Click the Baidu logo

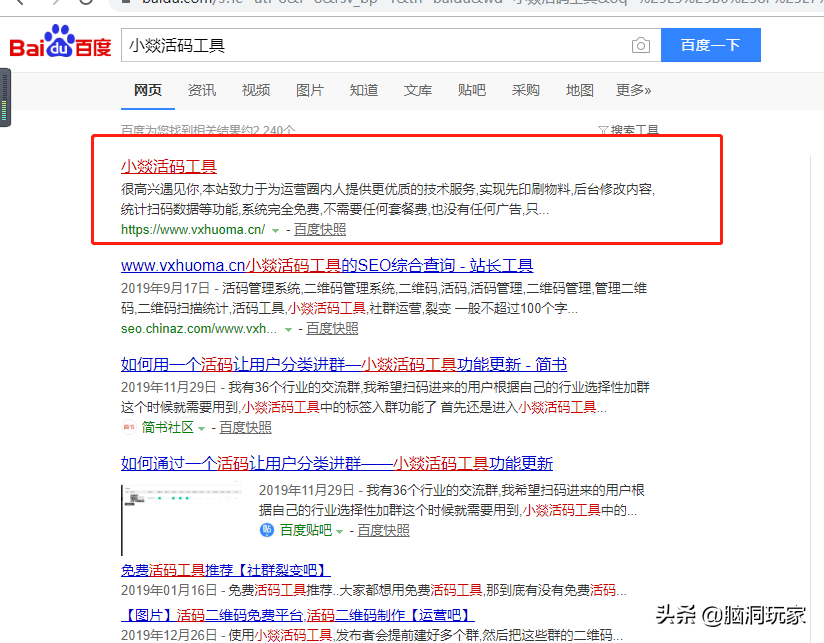click(x=60, y=42)
